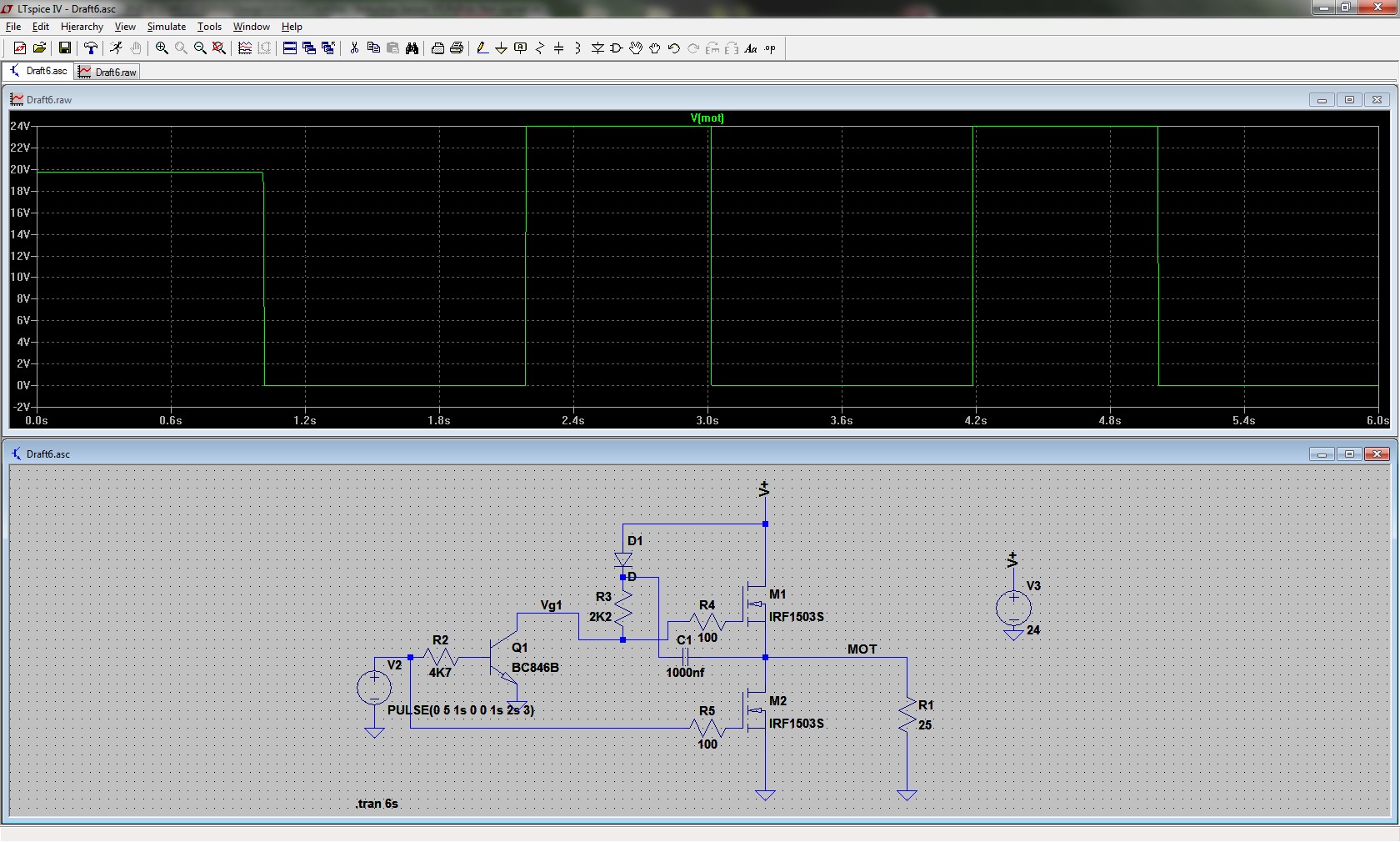Open the Find binoculars tool
The height and width of the screenshot is (842, 1400).
point(412,48)
